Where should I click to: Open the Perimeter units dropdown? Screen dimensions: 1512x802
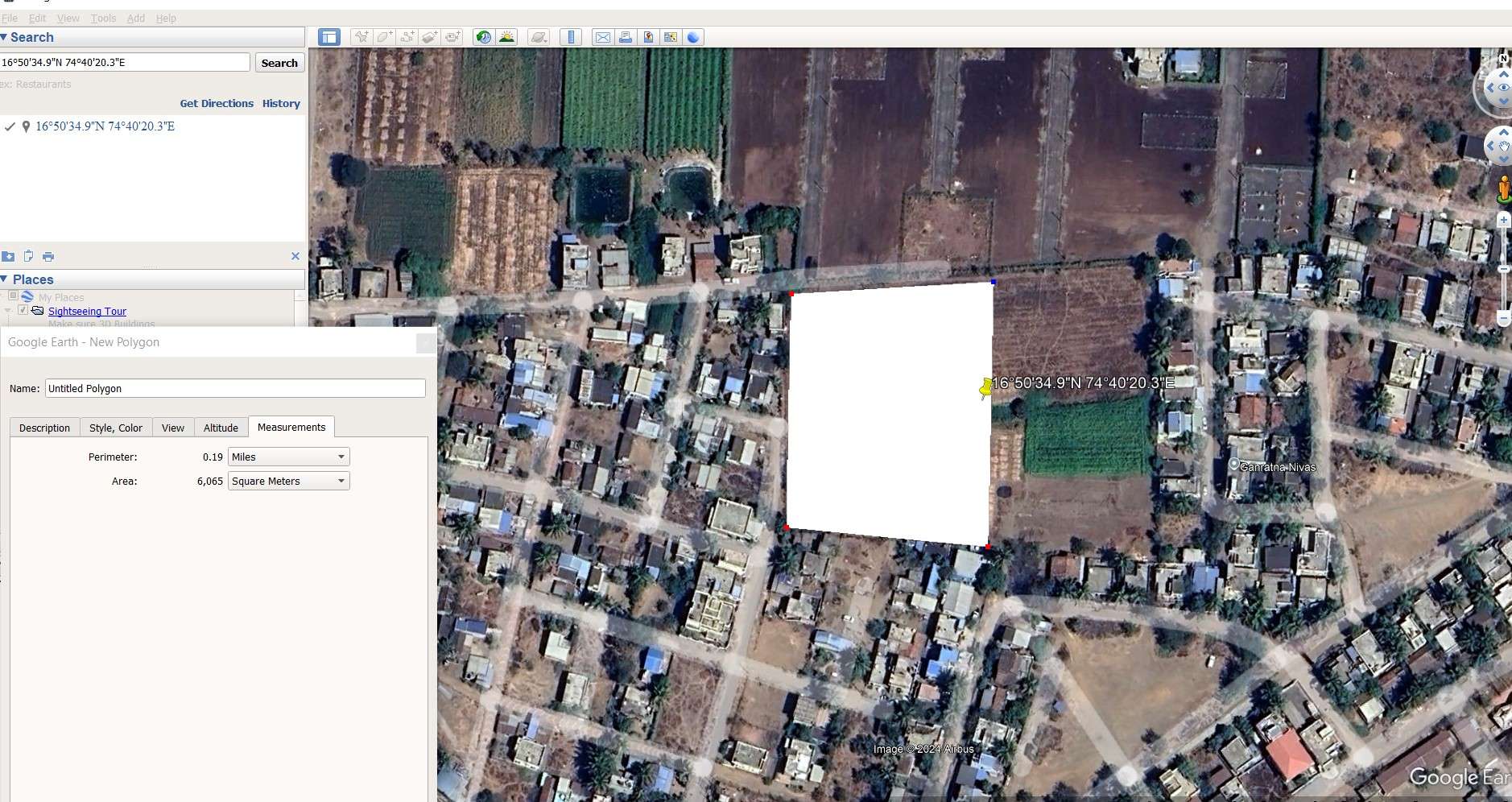(289, 457)
